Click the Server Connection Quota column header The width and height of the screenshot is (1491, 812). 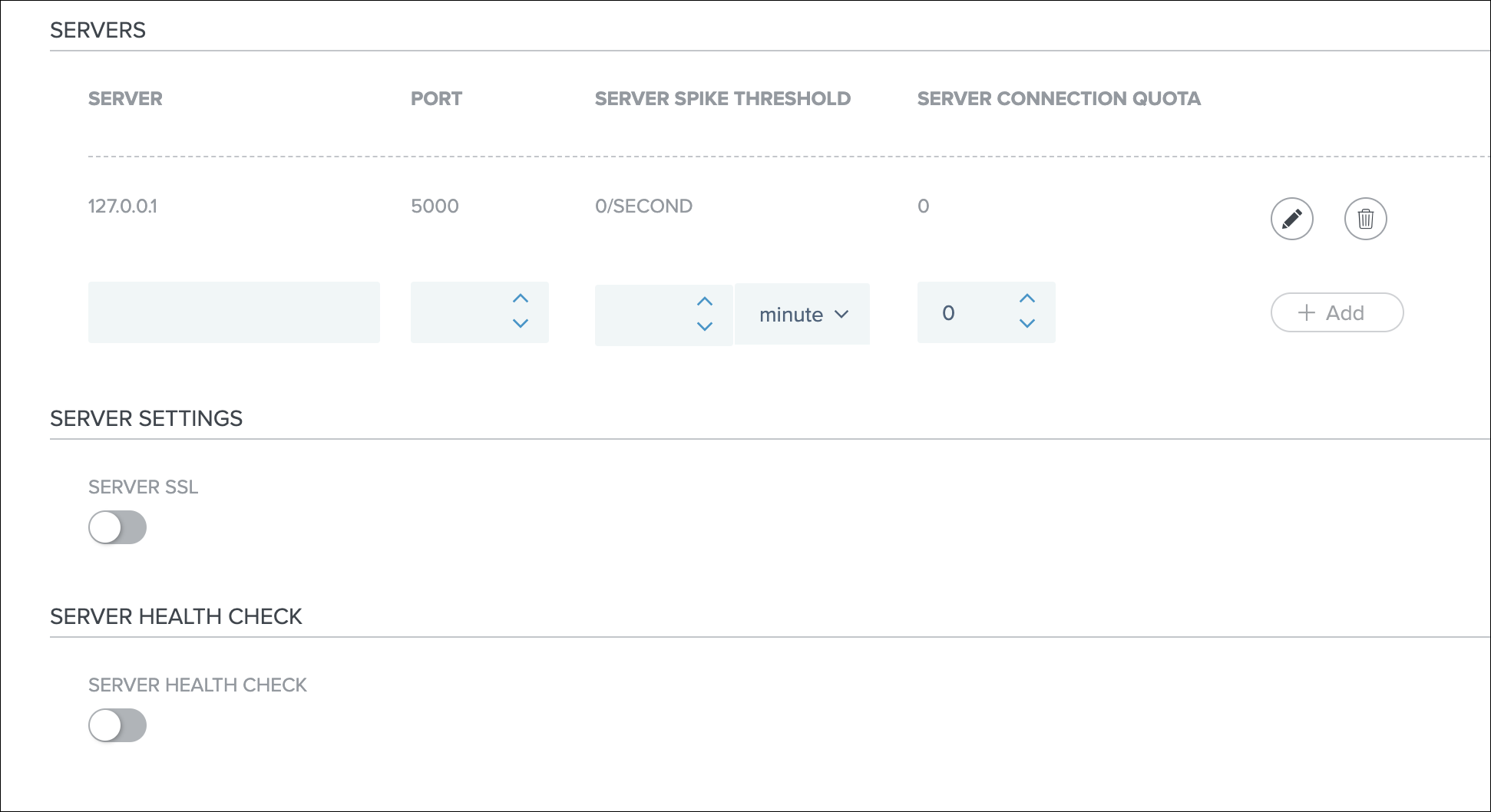[1059, 98]
